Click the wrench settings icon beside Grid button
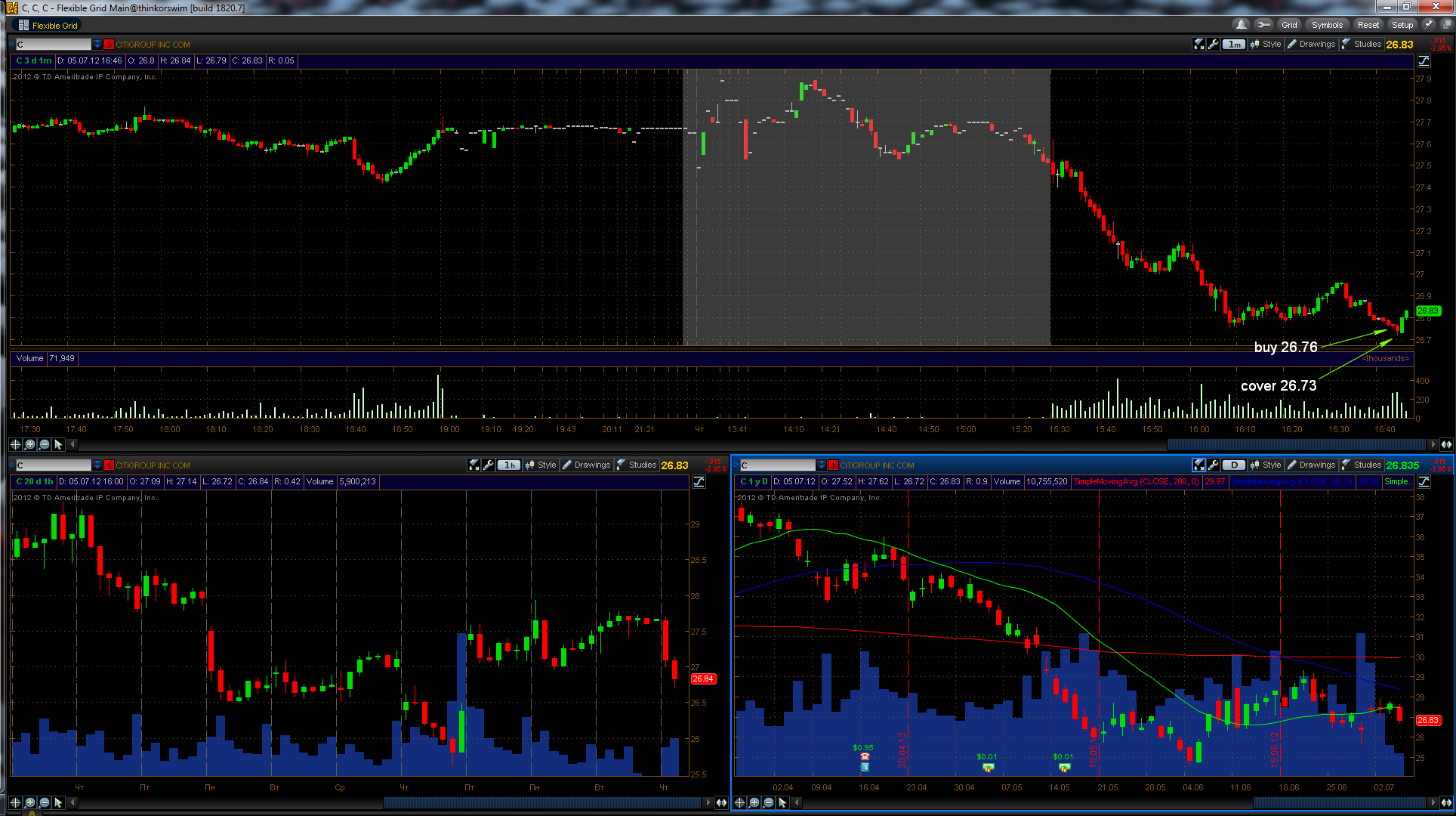This screenshot has height=816, width=1456. pyautogui.click(x=1263, y=25)
